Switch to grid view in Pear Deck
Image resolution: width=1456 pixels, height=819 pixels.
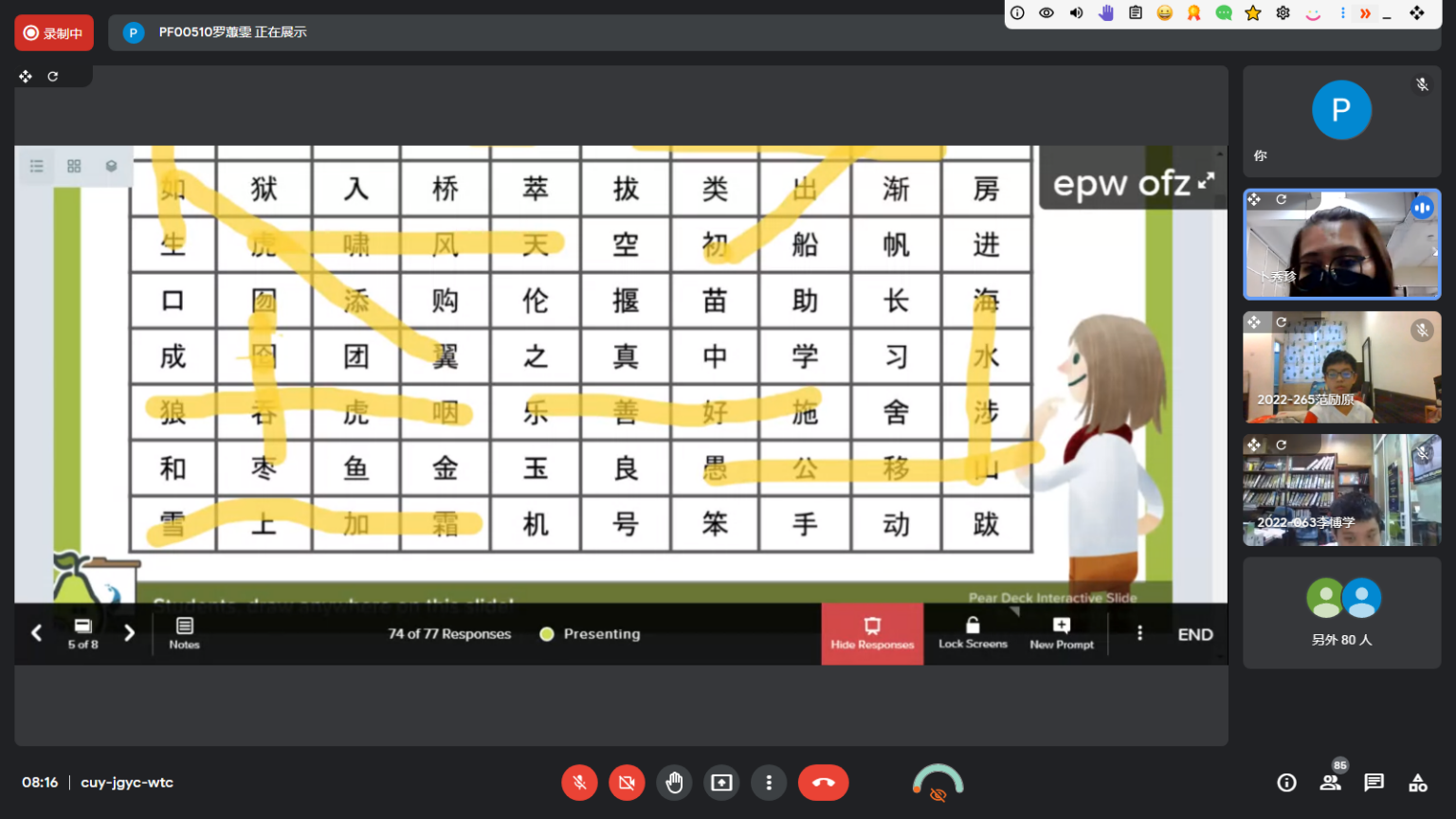[x=74, y=166]
